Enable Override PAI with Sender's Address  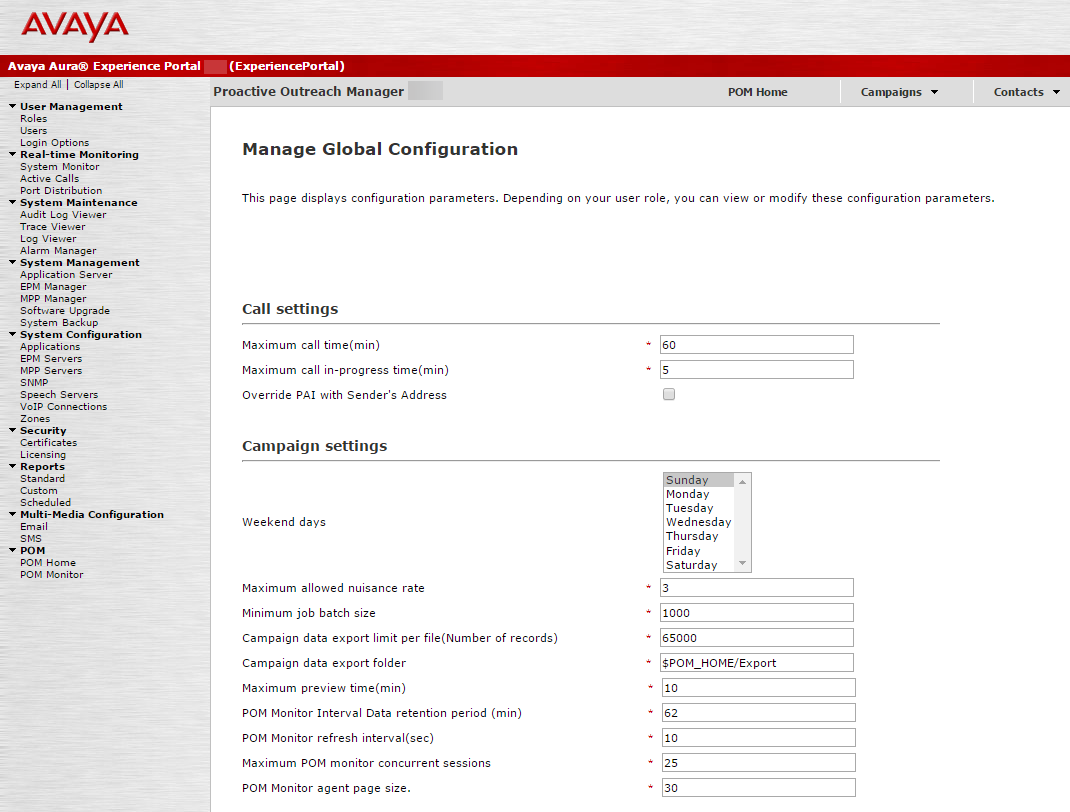[669, 394]
